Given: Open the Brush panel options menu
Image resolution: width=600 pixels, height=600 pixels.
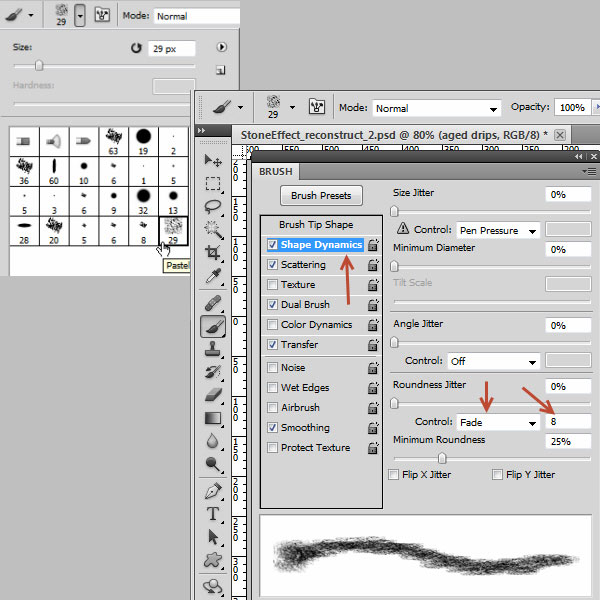Looking at the screenshot, I should [x=589, y=171].
